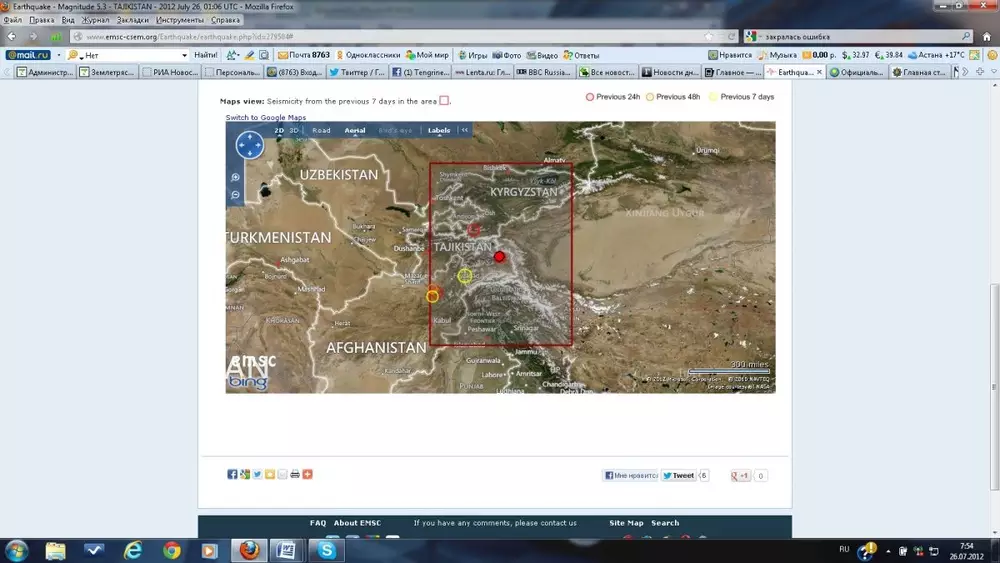Zoom in on the Bing map
This screenshot has height=563, width=1000.
236,177
